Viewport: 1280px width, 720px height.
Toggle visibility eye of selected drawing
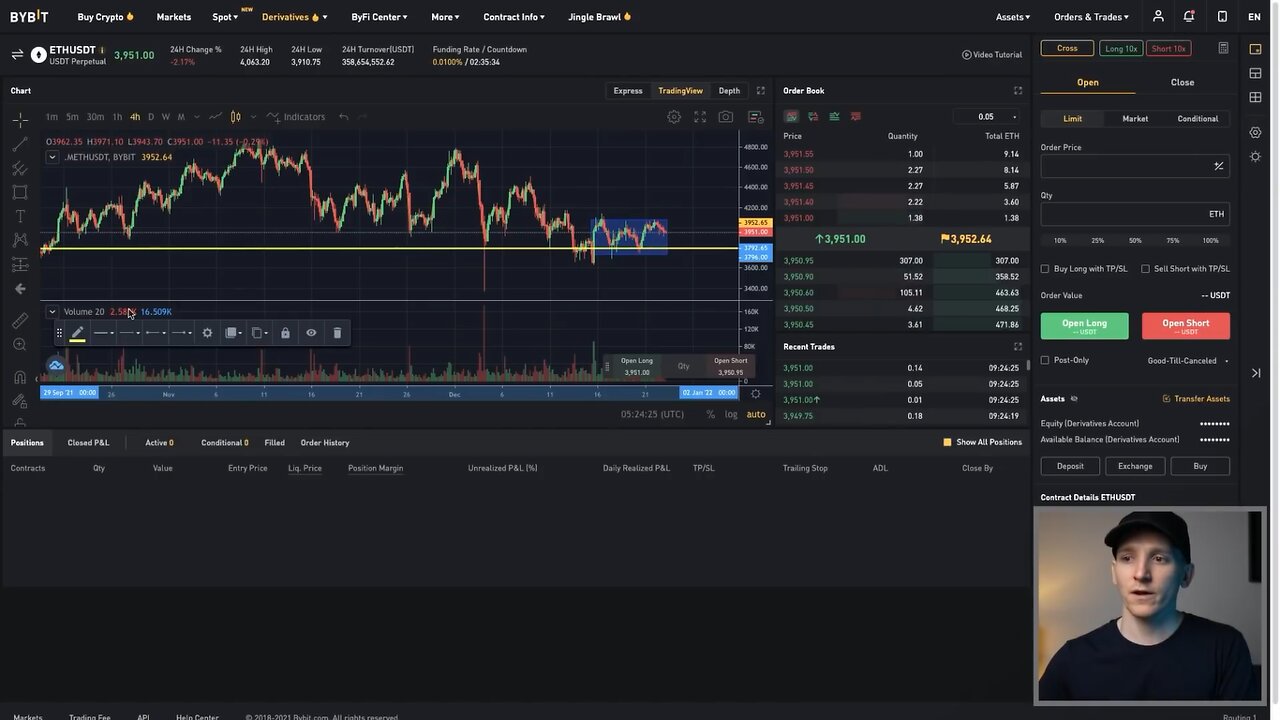click(311, 333)
